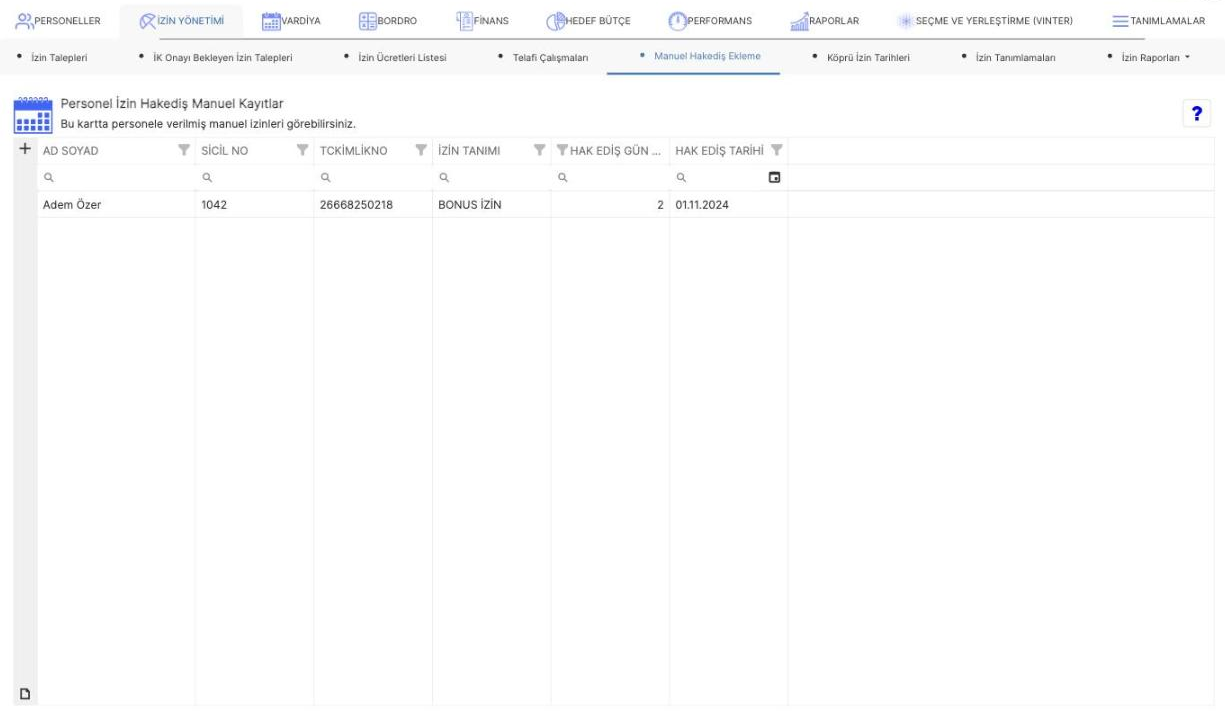Select the BONUS İZİN cell
Screen dimensions: 1225x716
click(x=491, y=205)
